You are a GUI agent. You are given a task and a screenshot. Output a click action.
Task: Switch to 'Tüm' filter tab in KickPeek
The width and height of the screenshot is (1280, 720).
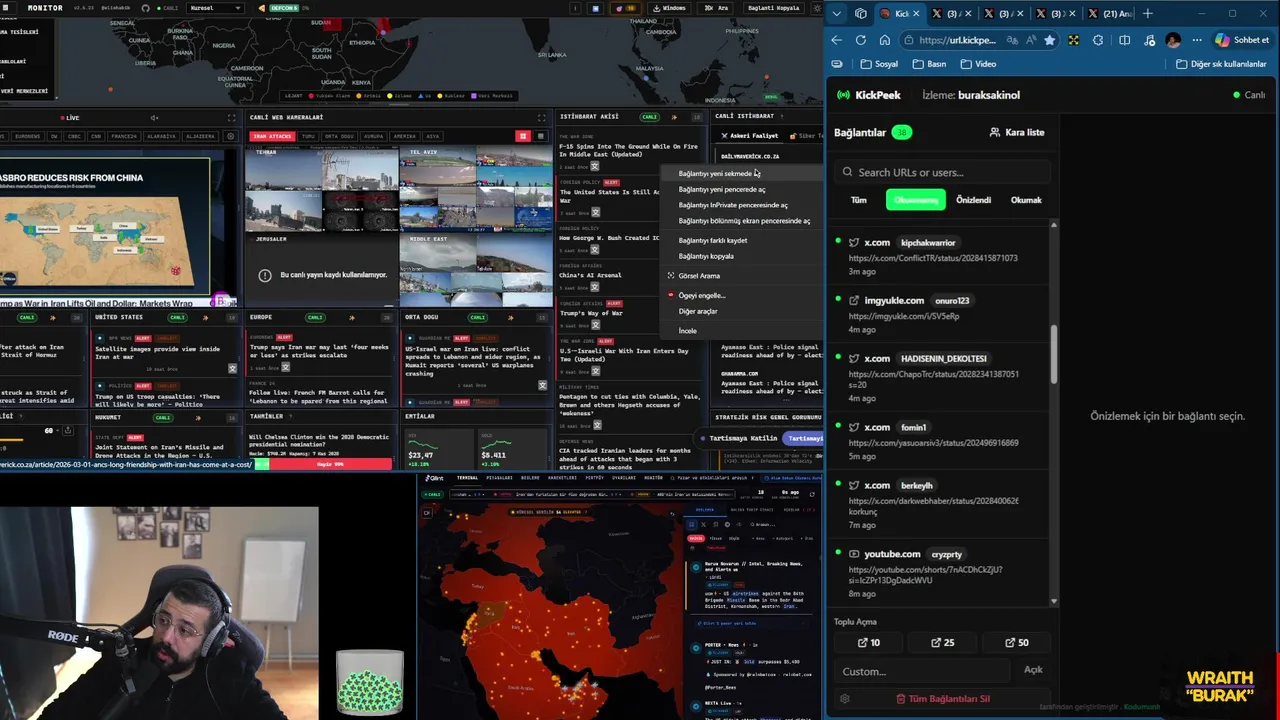(859, 200)
